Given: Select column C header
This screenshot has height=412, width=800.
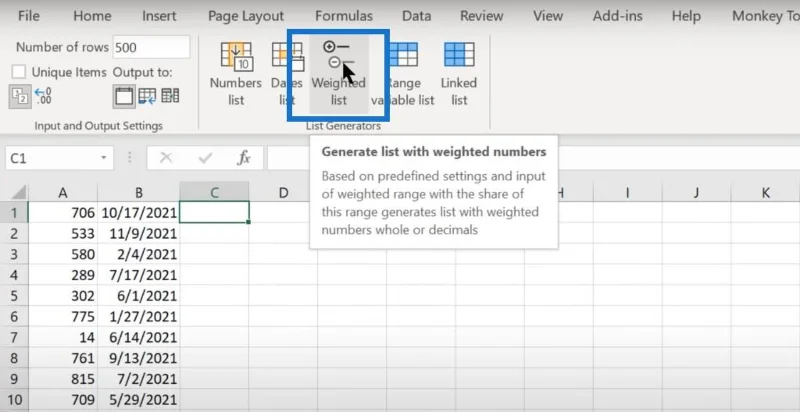Looking at the screenshot, I should 214,193.
